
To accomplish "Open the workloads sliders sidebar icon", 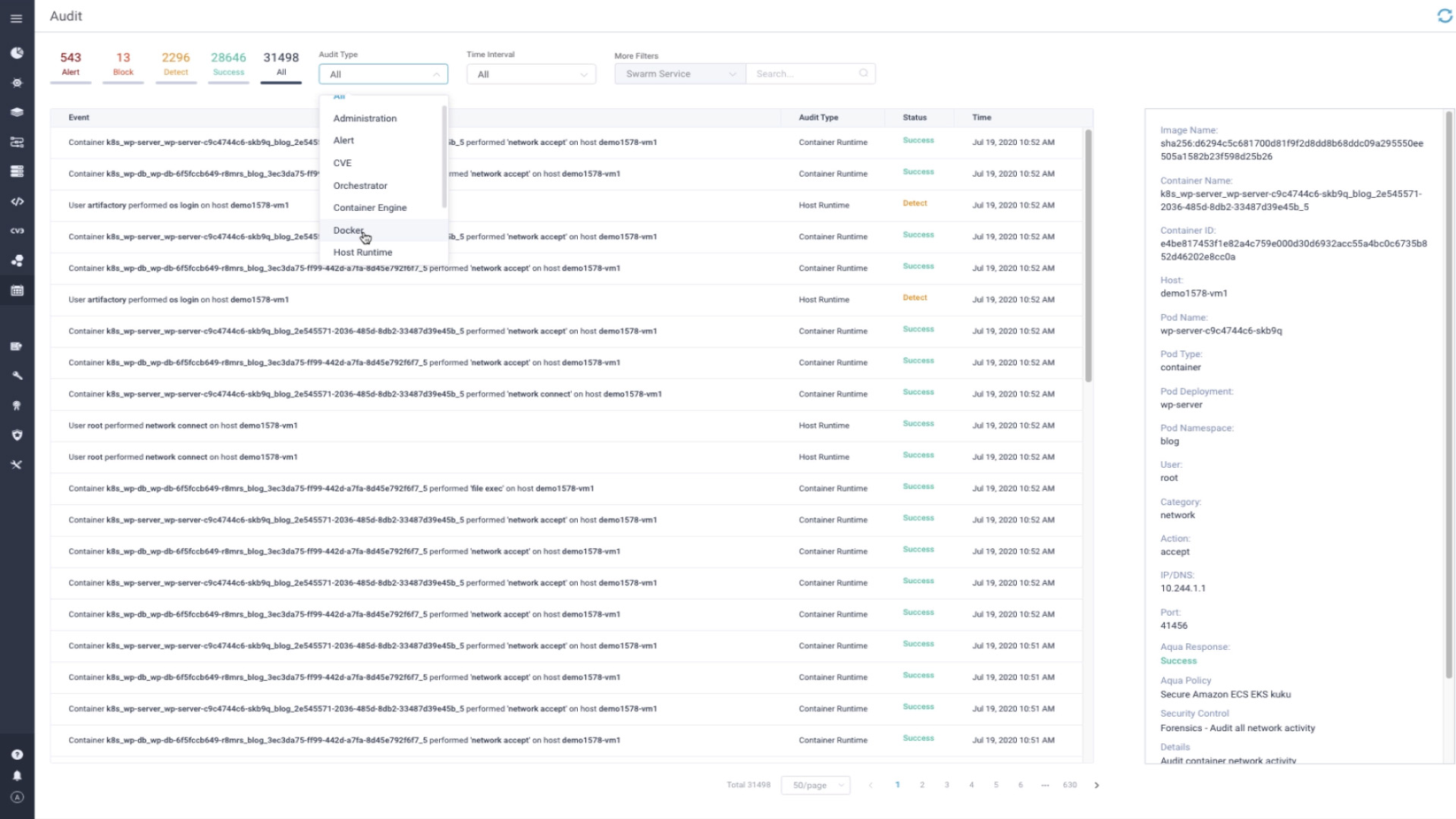I will coord(17,142).
